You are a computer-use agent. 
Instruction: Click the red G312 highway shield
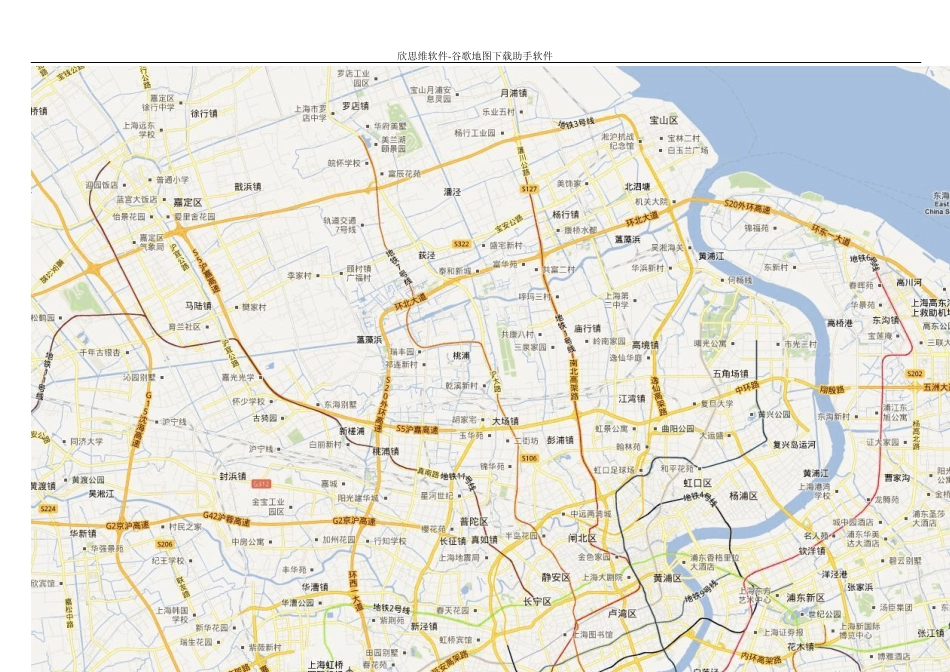(261, 484)
